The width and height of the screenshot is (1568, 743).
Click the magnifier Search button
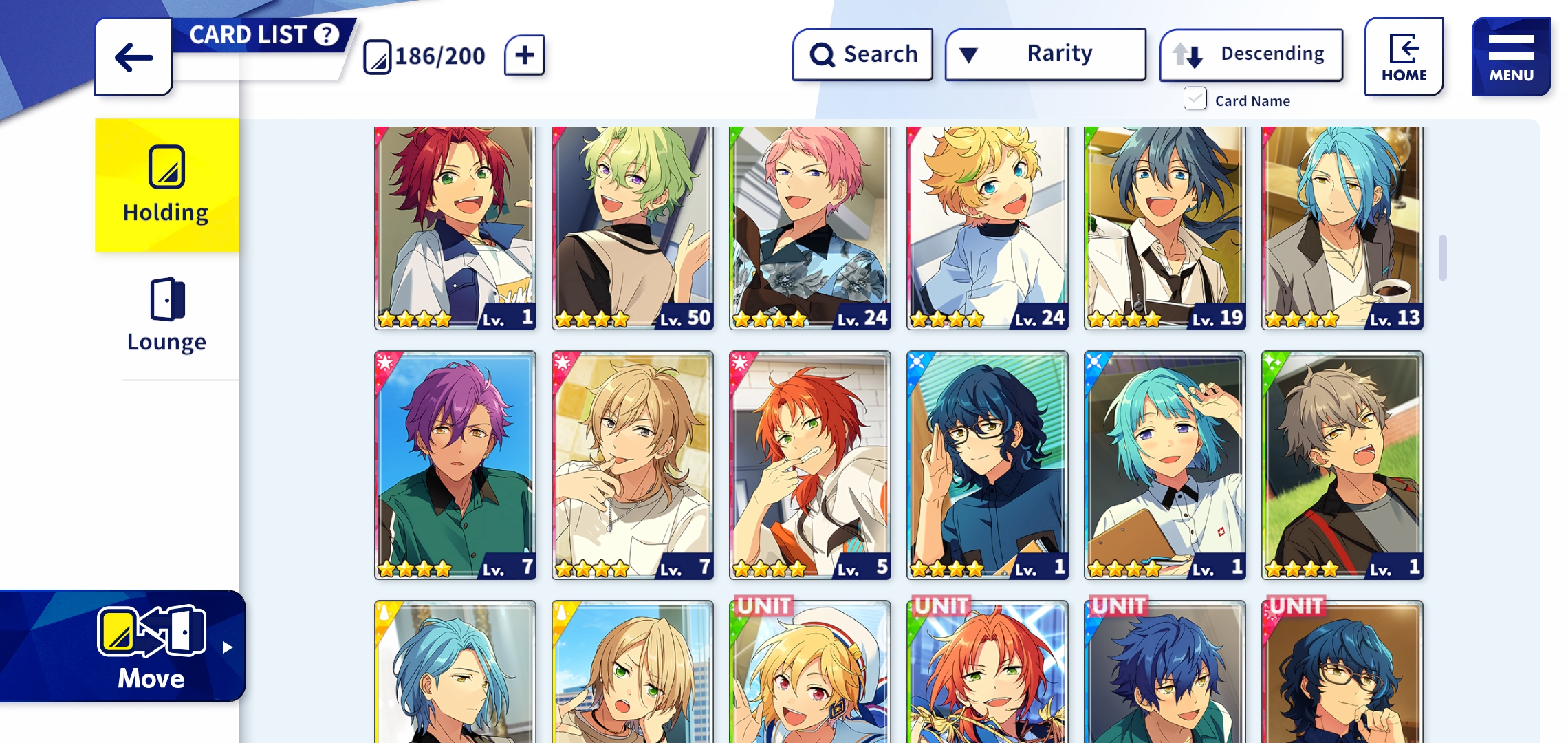tap(862, 54)
